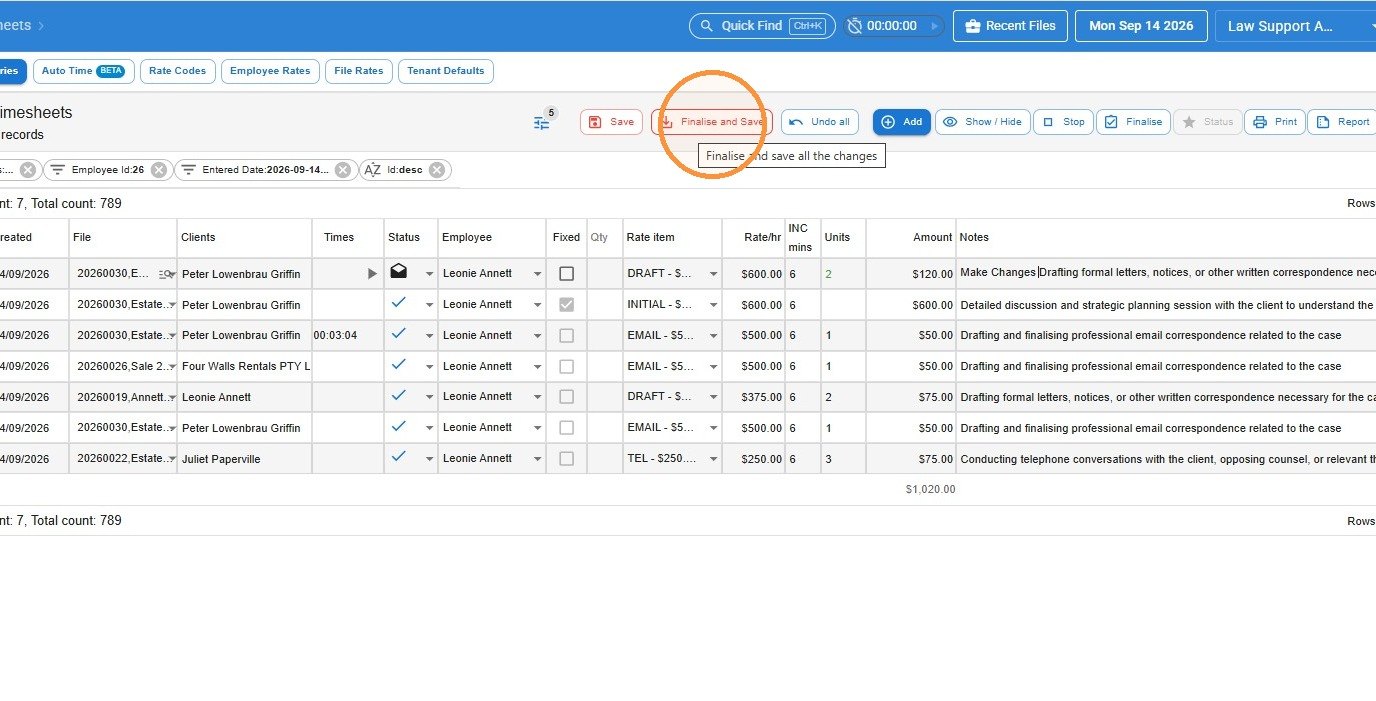Remove the Id:desc sort chip

click(x=437, y=170)
